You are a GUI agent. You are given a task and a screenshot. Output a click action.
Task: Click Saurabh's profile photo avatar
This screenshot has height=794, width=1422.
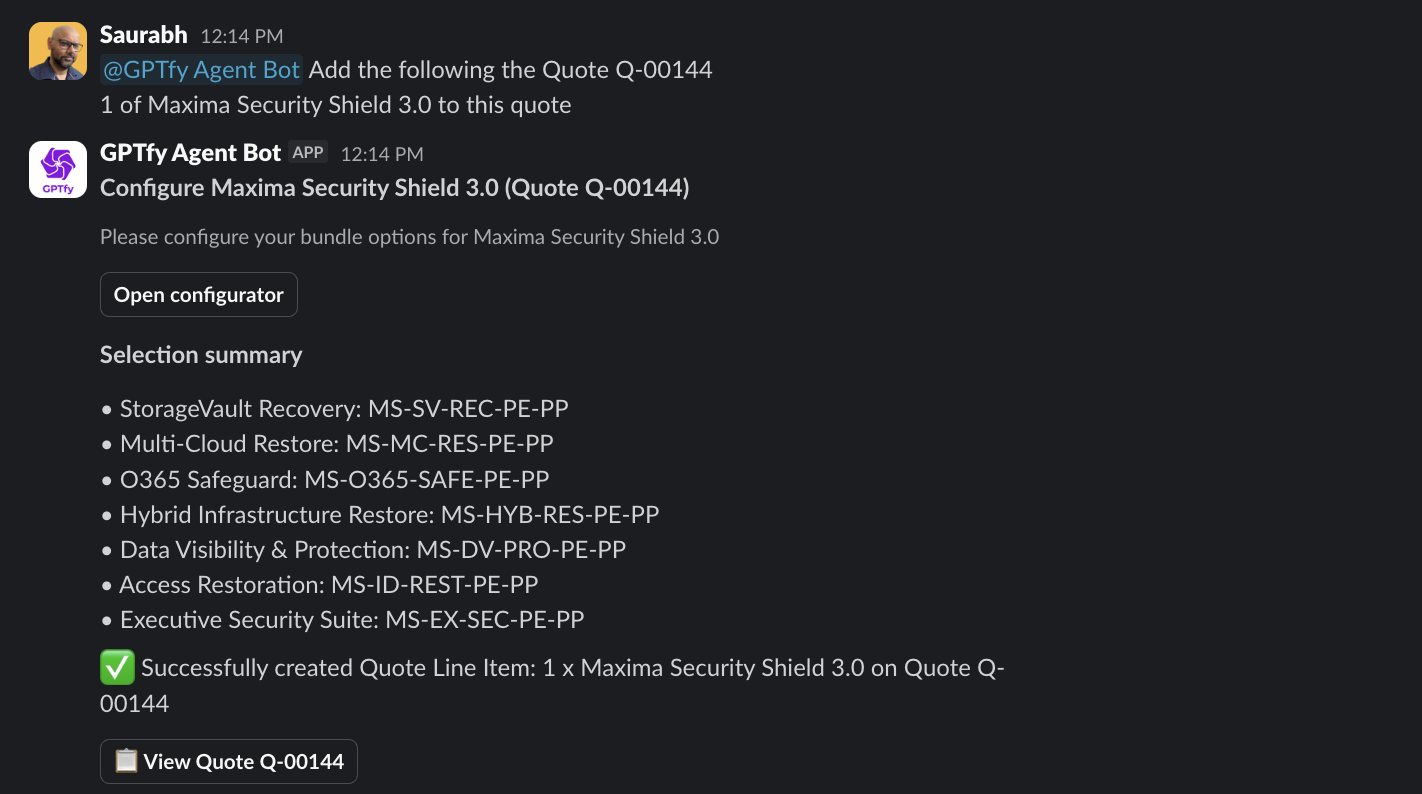(x=58, y=51)
